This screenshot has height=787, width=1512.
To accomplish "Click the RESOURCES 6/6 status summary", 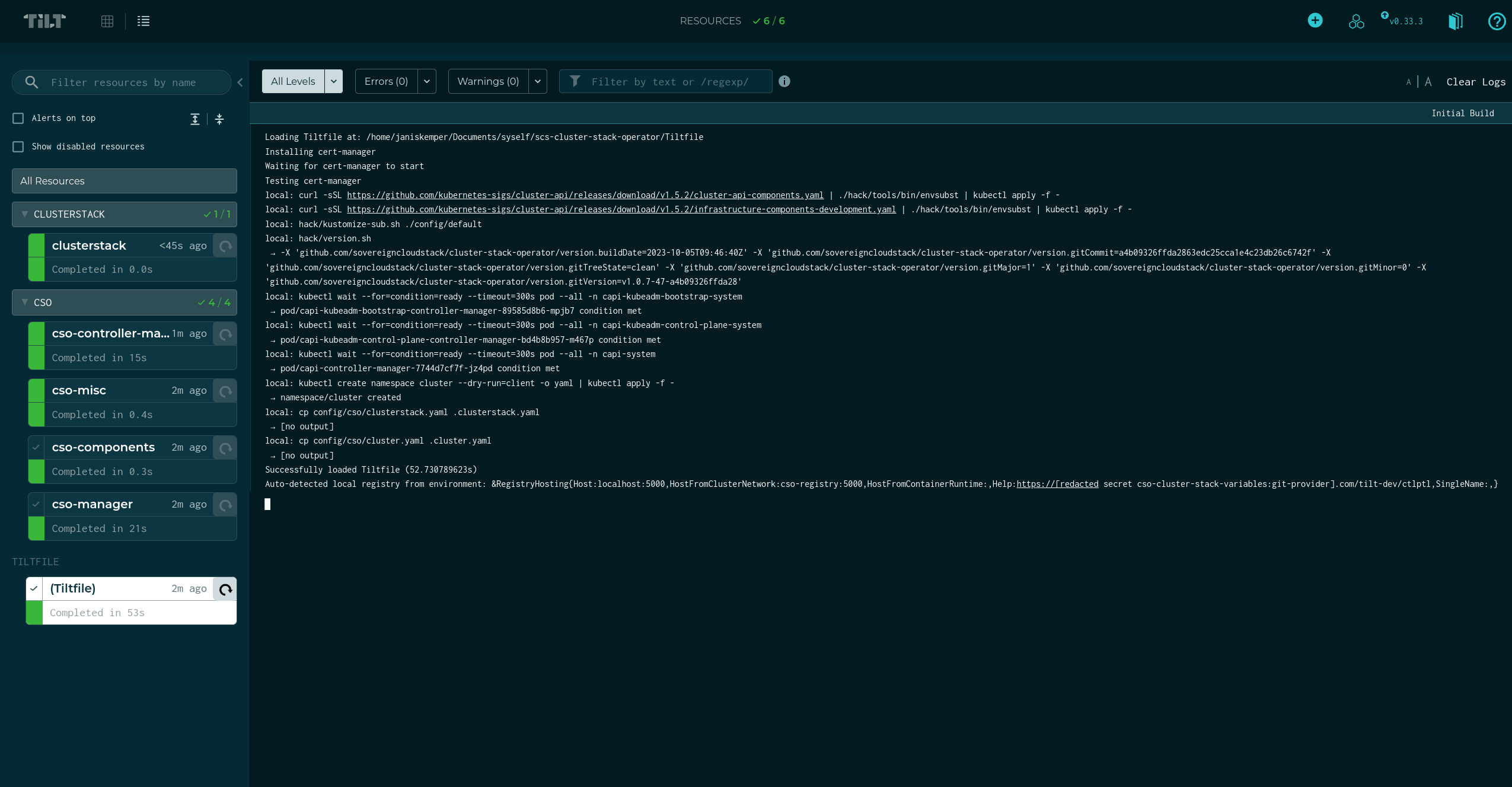I will [x=732, y=21].
